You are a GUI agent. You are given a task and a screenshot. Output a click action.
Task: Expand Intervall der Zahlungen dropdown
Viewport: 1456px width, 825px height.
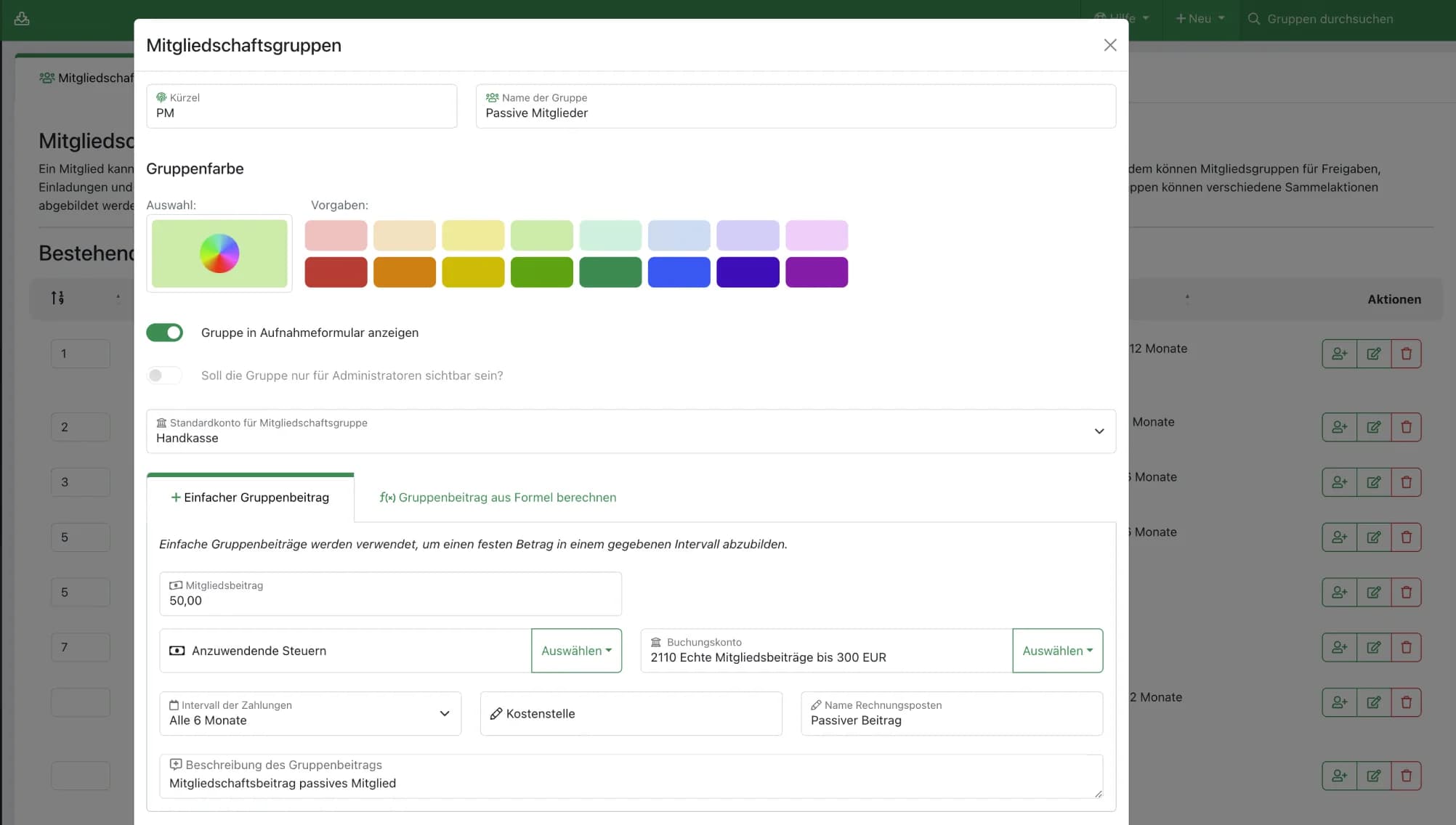[310, 714]
